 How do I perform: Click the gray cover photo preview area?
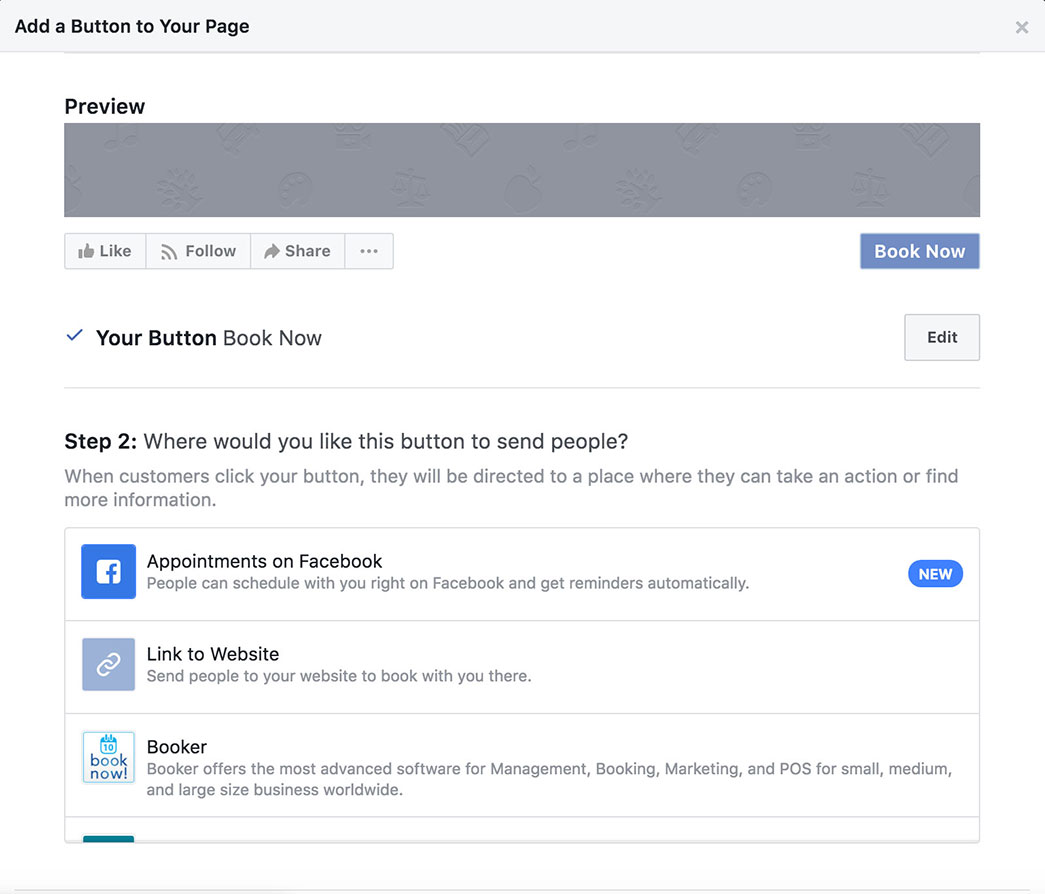click(x=522, y=170)
